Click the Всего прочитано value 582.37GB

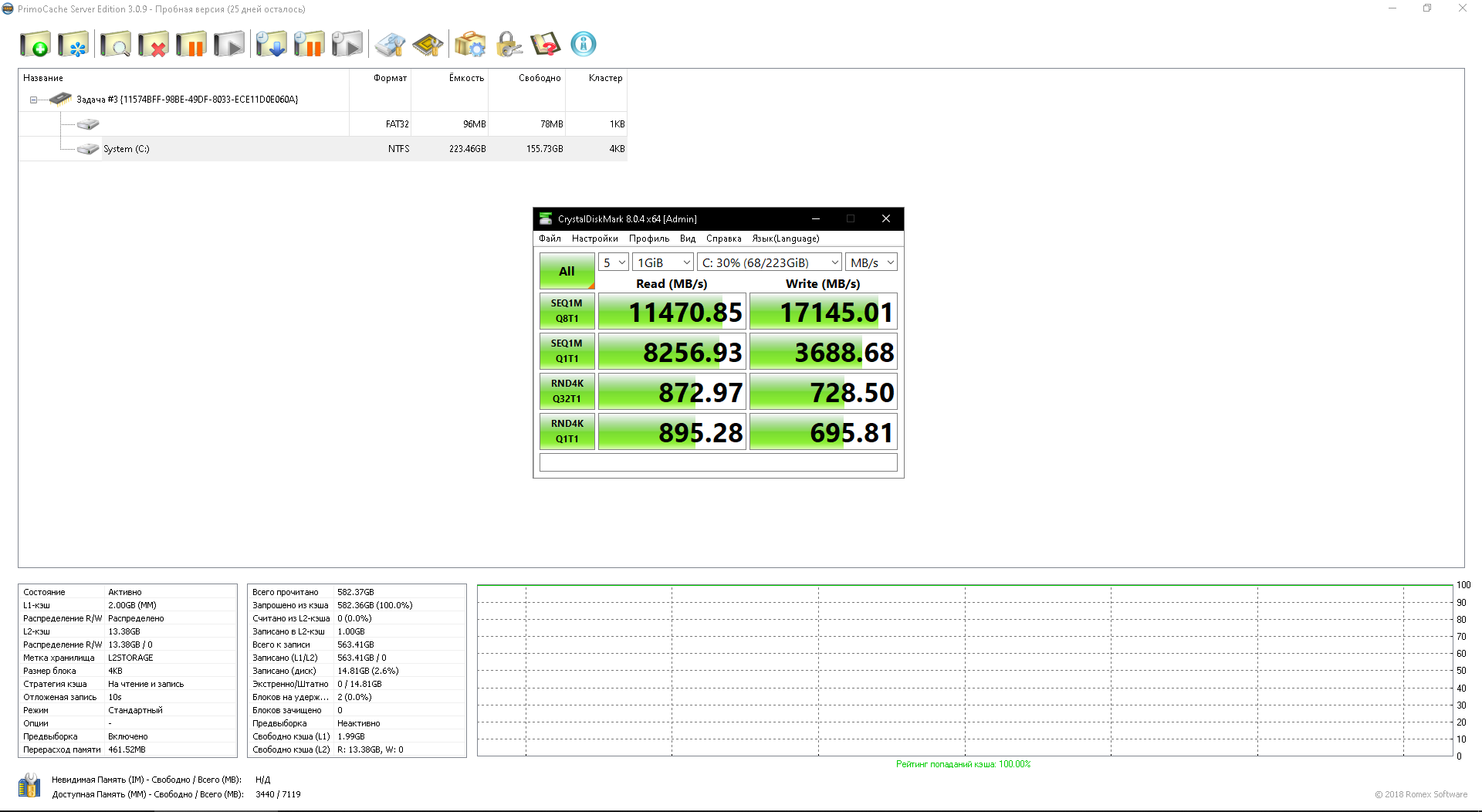[355, 592]
